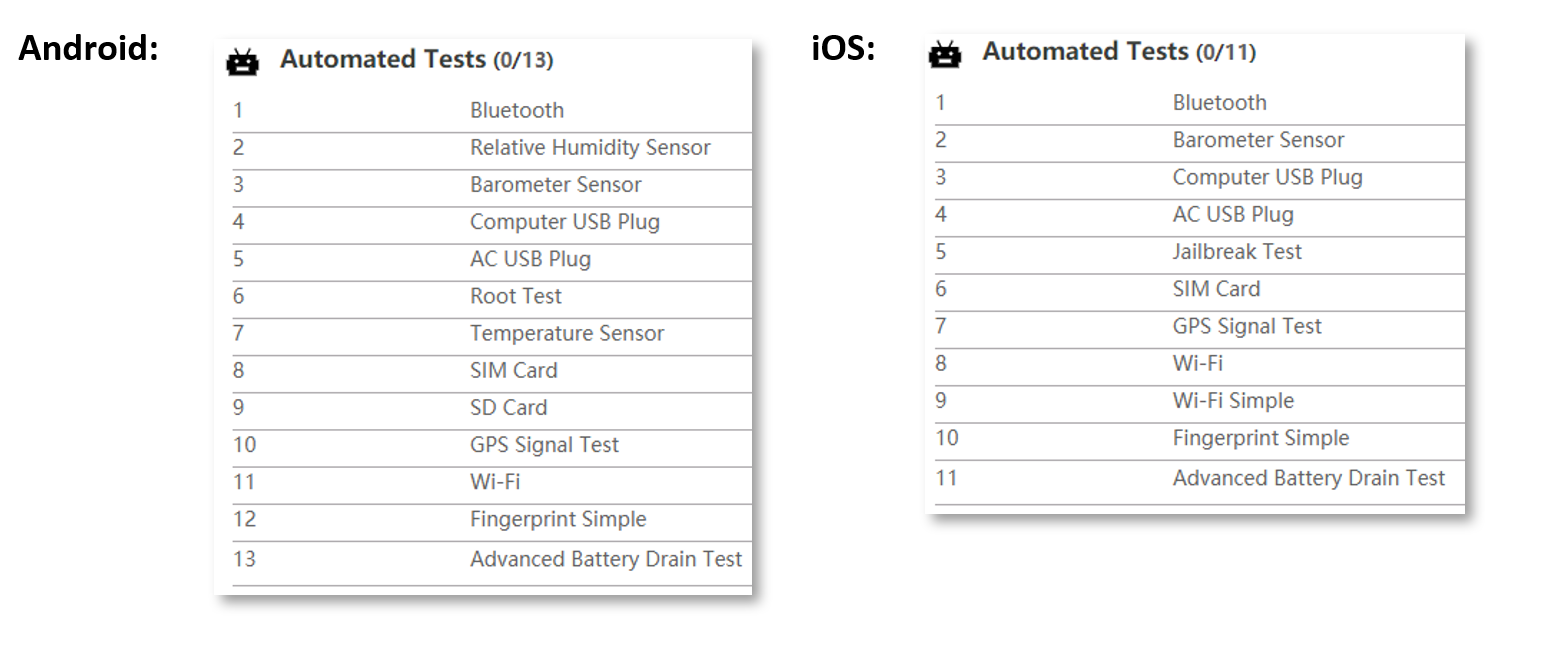
Task: Click Bluetooth in the Android list
Action: [x=517, y=111]
